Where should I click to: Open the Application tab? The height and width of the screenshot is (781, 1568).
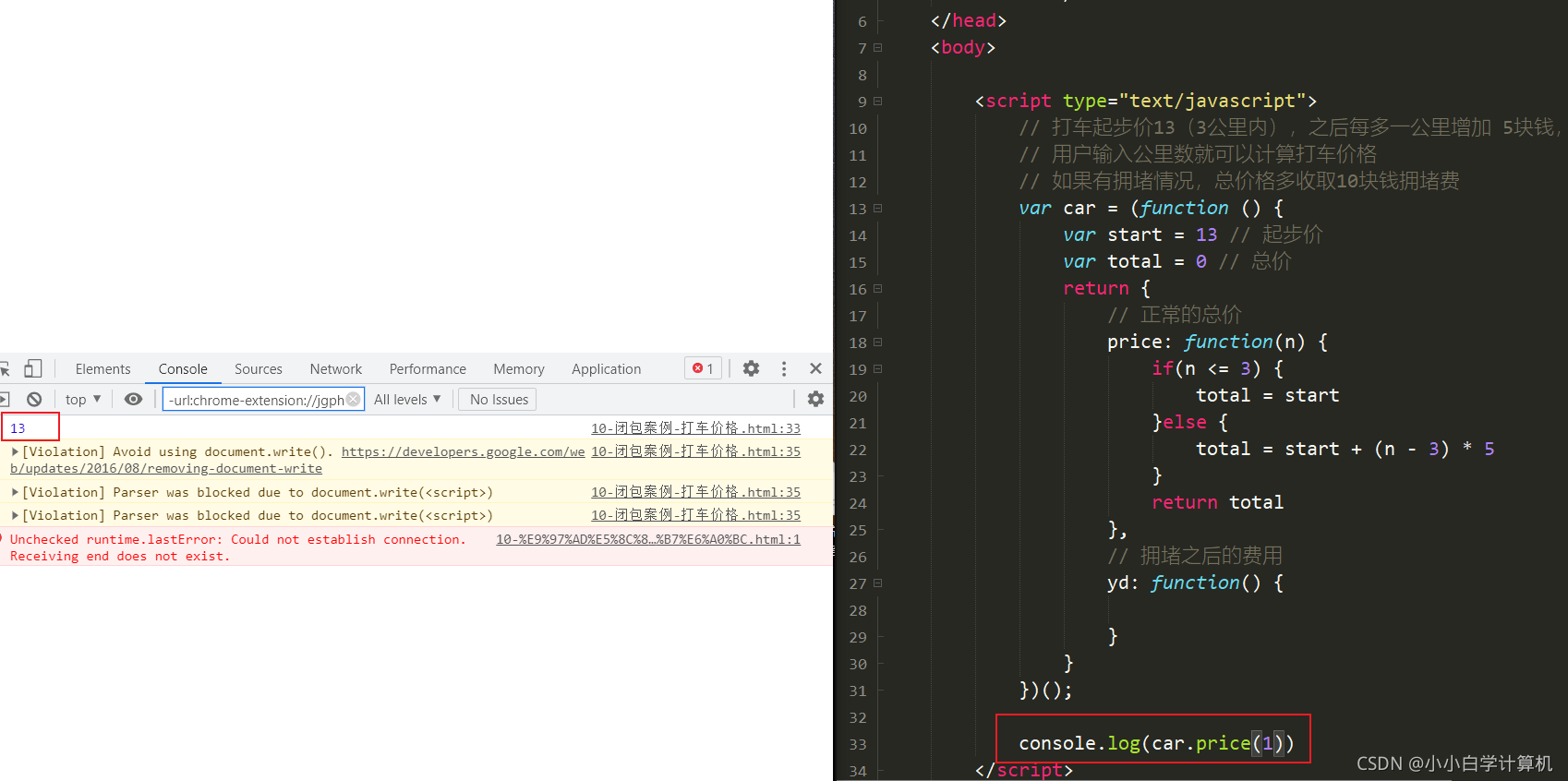606,368
